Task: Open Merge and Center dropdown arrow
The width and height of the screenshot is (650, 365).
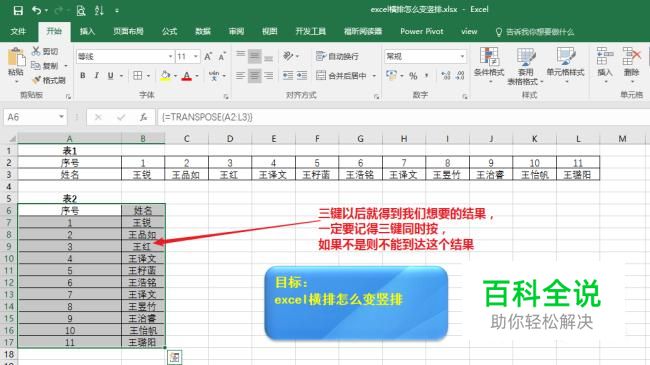Action: tap(374, 76)
